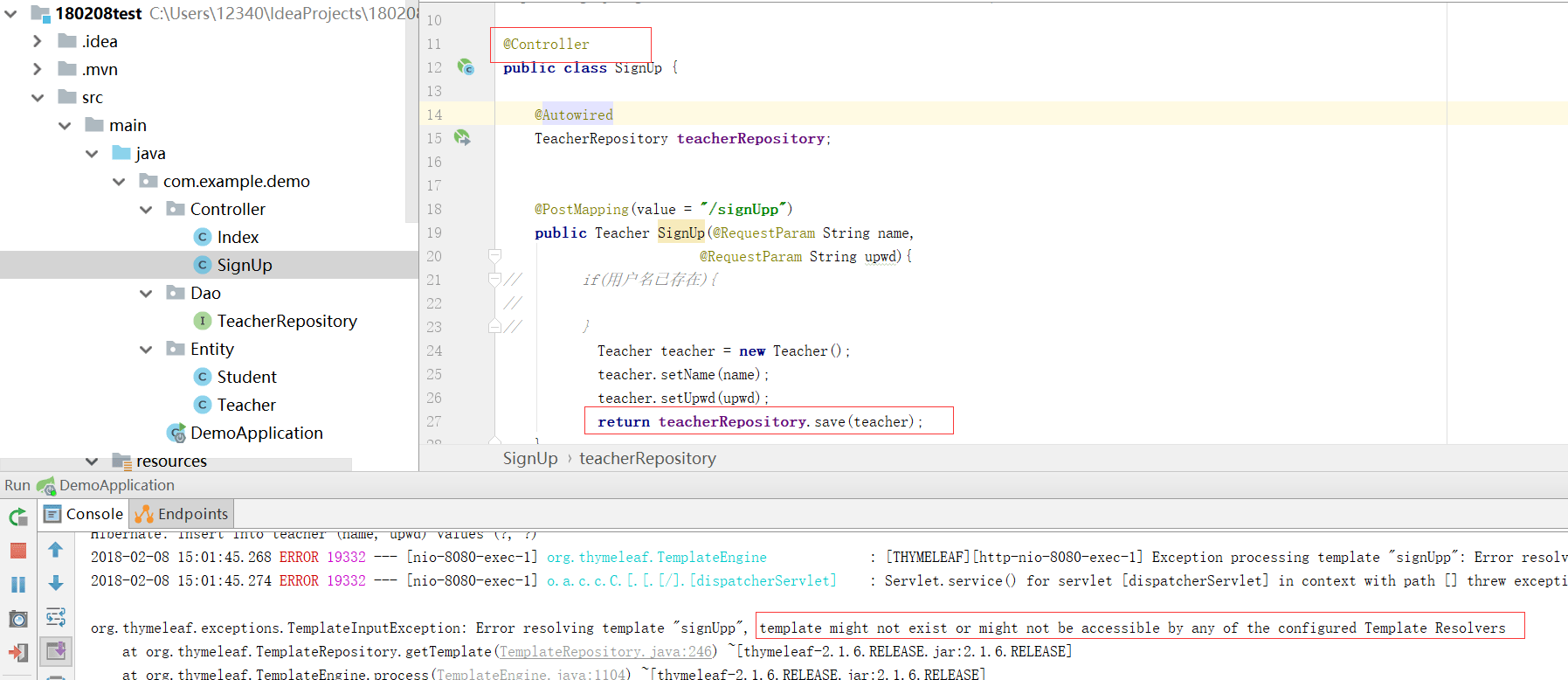Click the Student class icon
This screenshot has width=1568, height=680.
[203, 377]
